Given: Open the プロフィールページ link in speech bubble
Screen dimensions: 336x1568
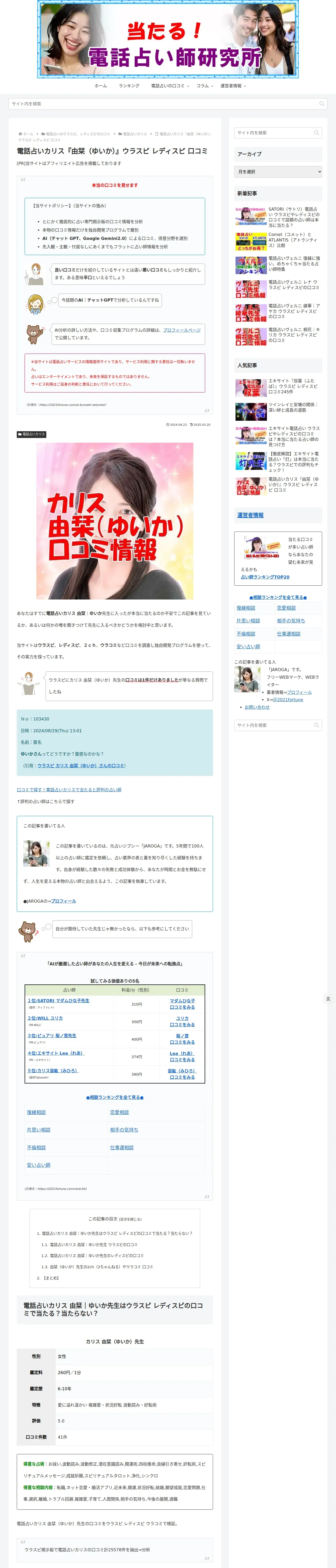Looking at the screenshot, I should 182,330.
